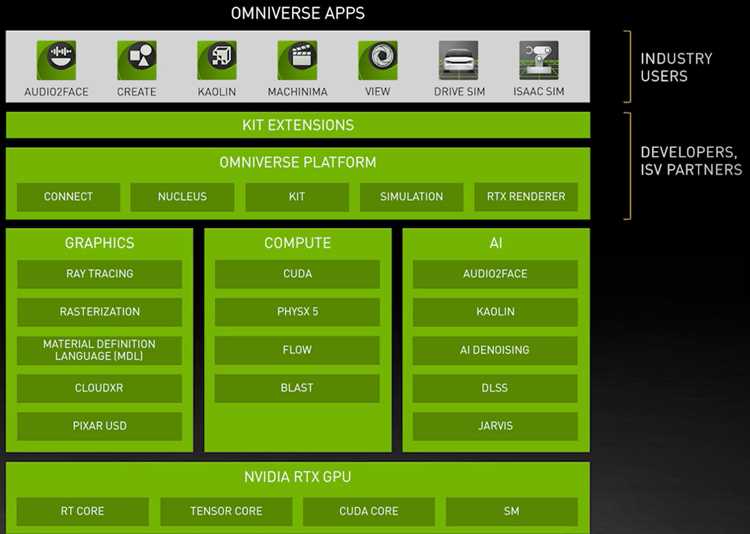Click the Drive Sim label text
This screenshot has height=534, width=750.
click(459, 92)
